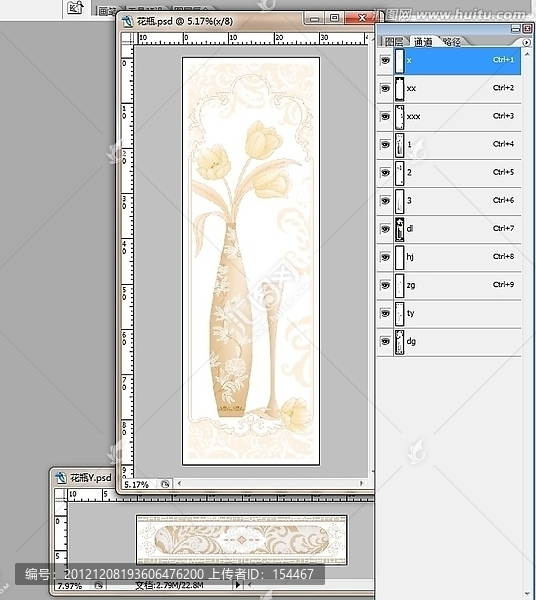The height and width of the screenshot is (600, 536).
Task: Toggle eye icon for channel 3
Action: click(385, 201)
